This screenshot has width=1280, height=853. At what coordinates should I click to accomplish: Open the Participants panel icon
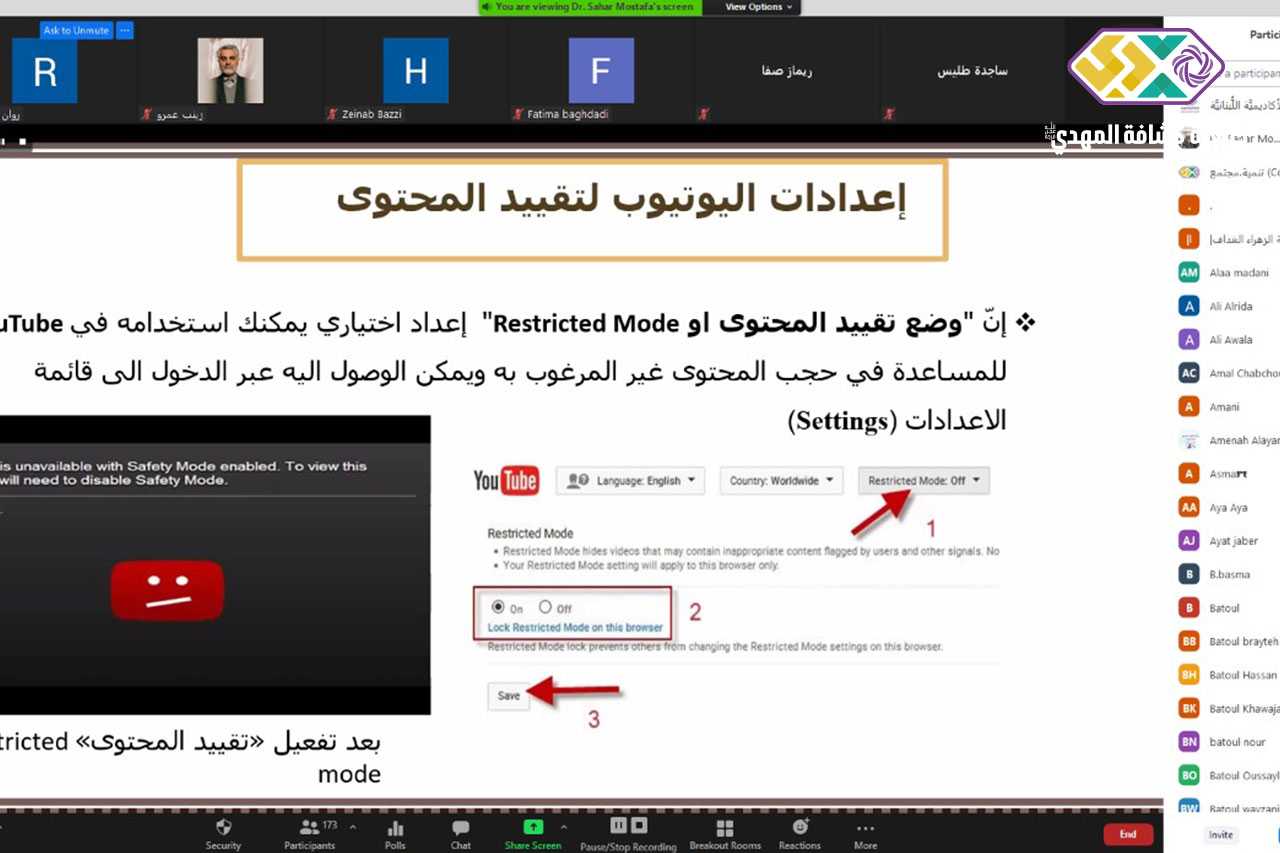coord(308,828)
